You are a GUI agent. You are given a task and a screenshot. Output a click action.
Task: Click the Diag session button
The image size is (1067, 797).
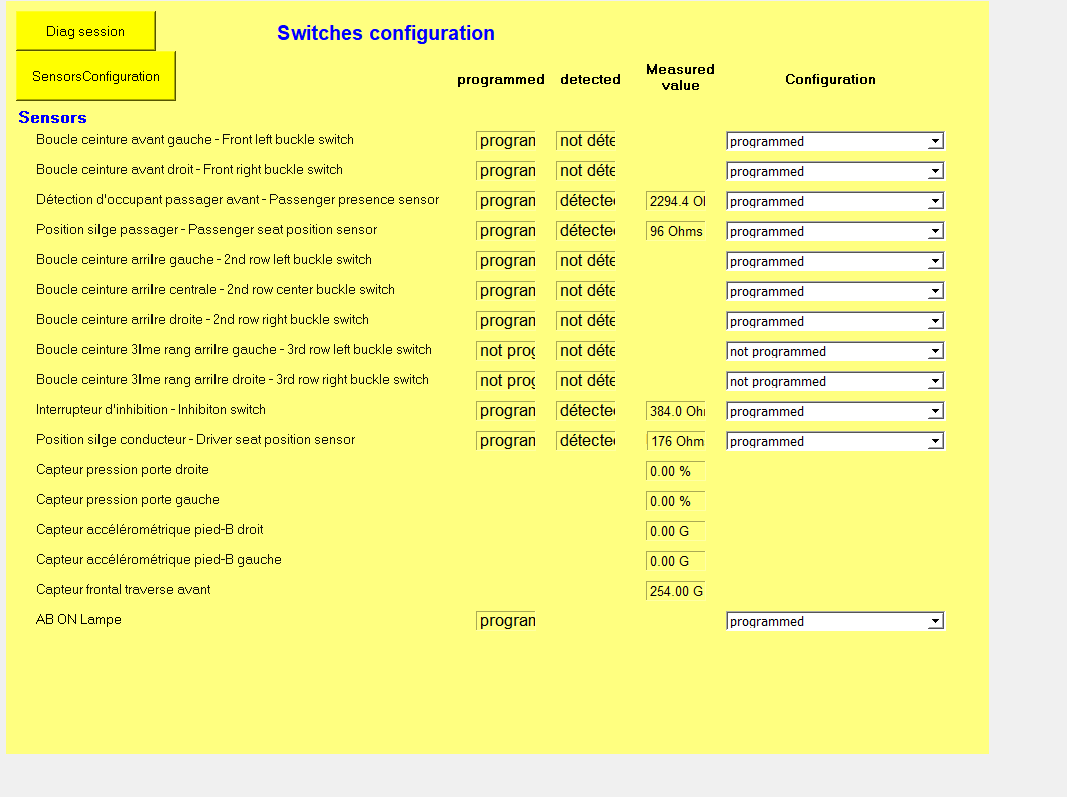click(86, 31)
